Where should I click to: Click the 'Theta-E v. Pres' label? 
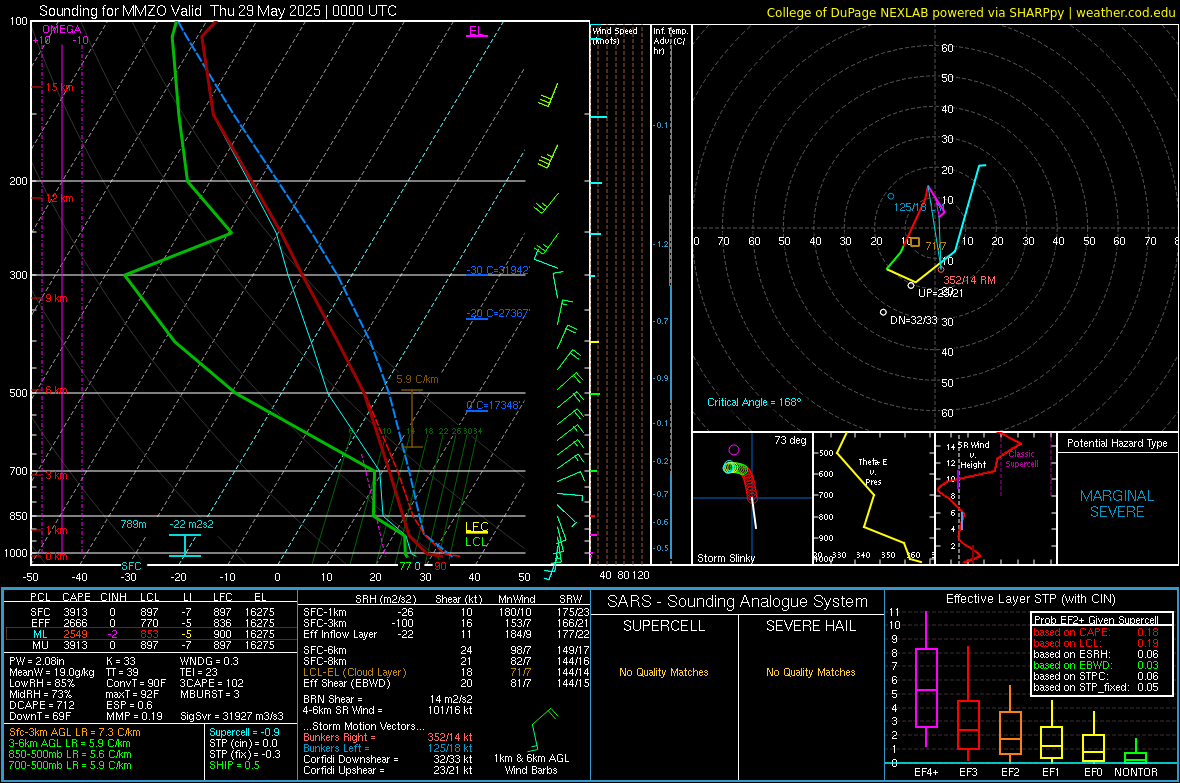pos(873,471)
